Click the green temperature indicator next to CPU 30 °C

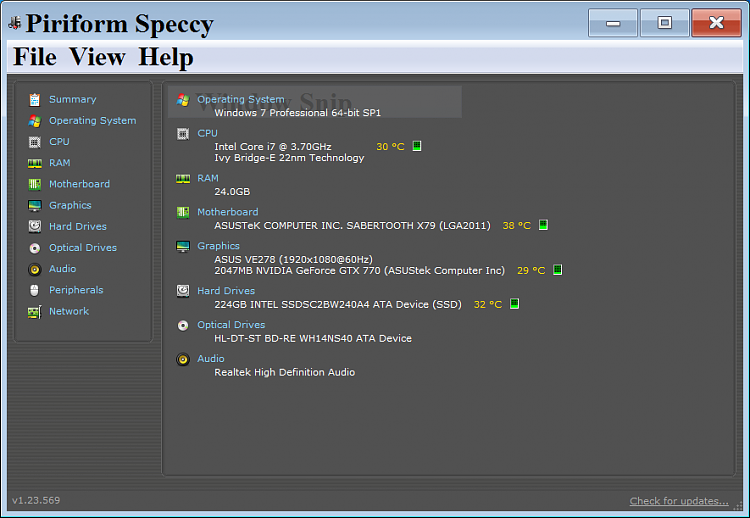pyautogui.click(x=417, y=146)
